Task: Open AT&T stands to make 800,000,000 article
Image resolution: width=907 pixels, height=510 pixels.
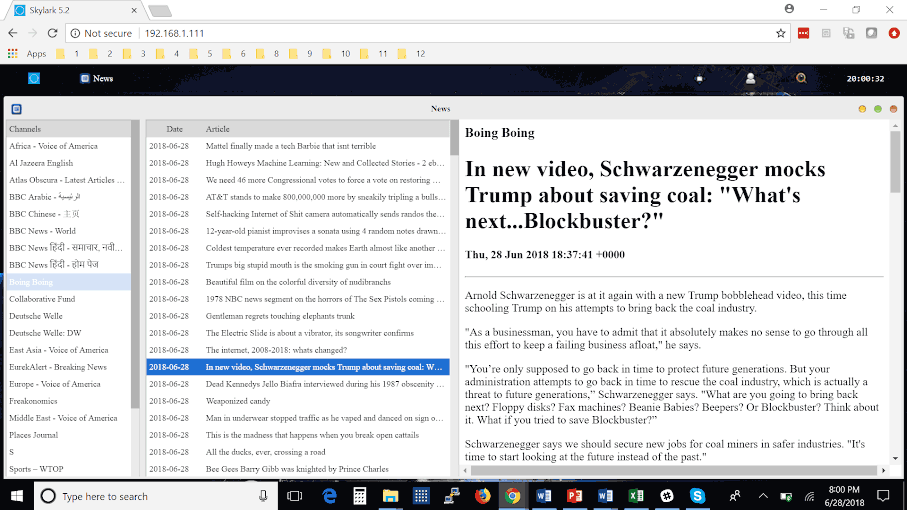Action: tap(298, 197)
